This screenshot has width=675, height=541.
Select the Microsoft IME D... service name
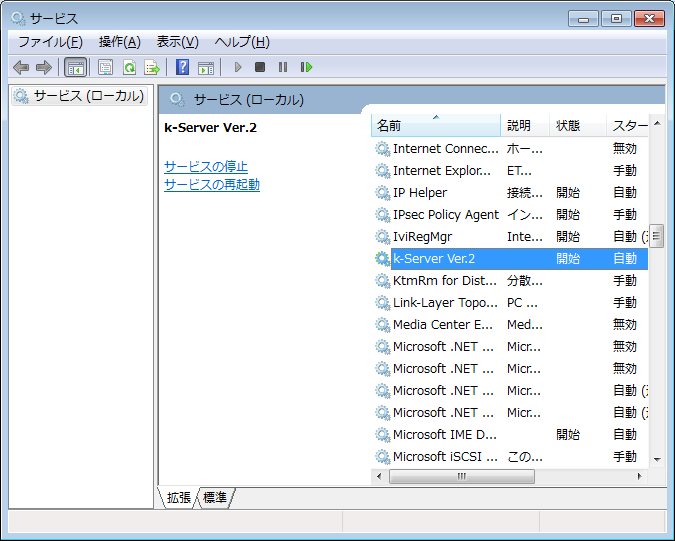[x=445, y=435]
